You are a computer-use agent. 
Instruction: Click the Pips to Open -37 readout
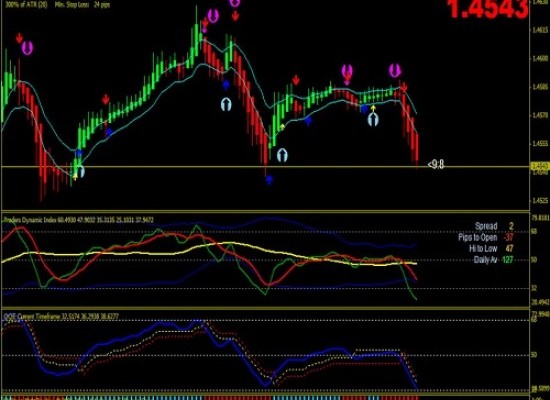(x=486, y=238)
